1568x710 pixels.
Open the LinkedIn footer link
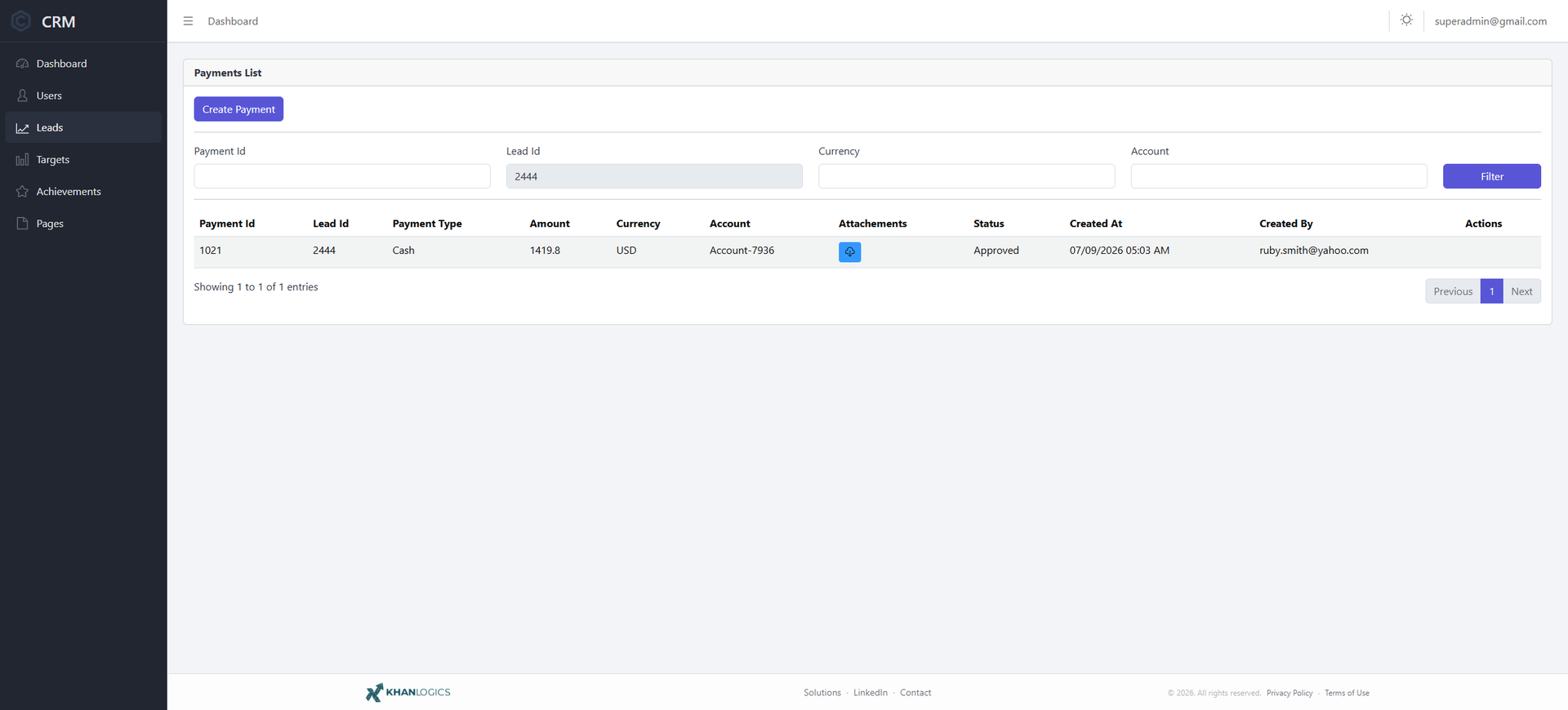coord(871,693)
